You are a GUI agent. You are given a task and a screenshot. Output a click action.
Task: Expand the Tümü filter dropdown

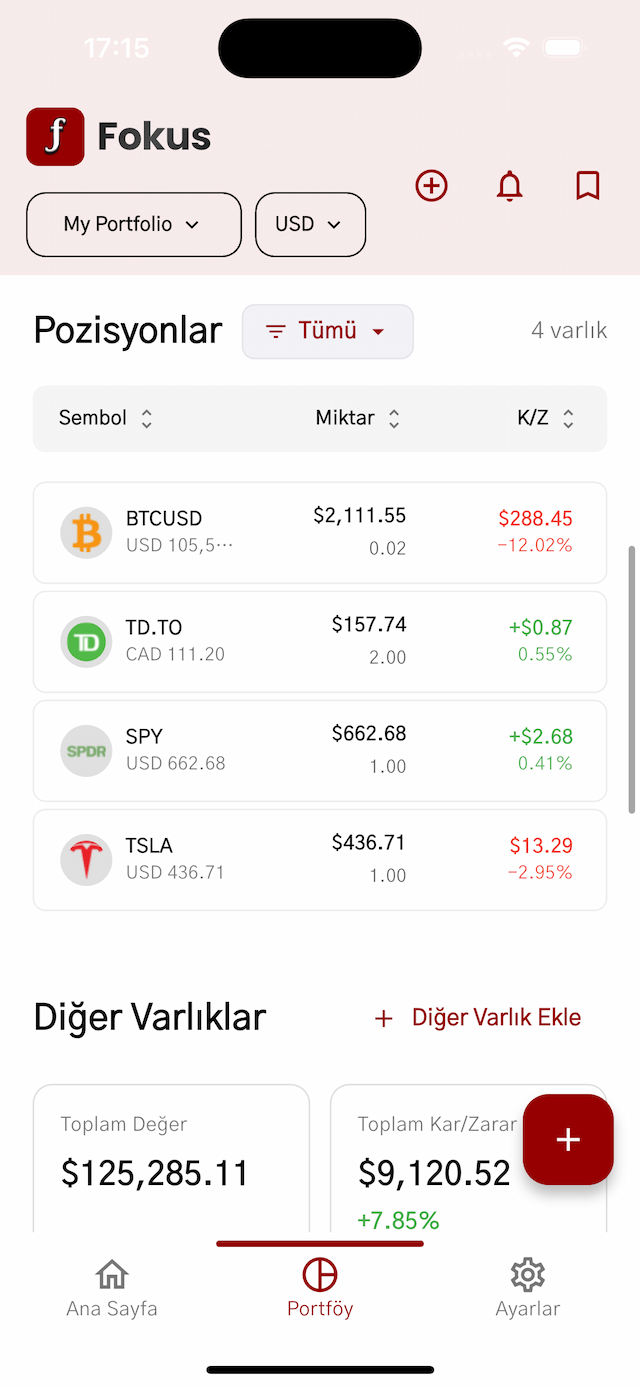tap(327, 330)
